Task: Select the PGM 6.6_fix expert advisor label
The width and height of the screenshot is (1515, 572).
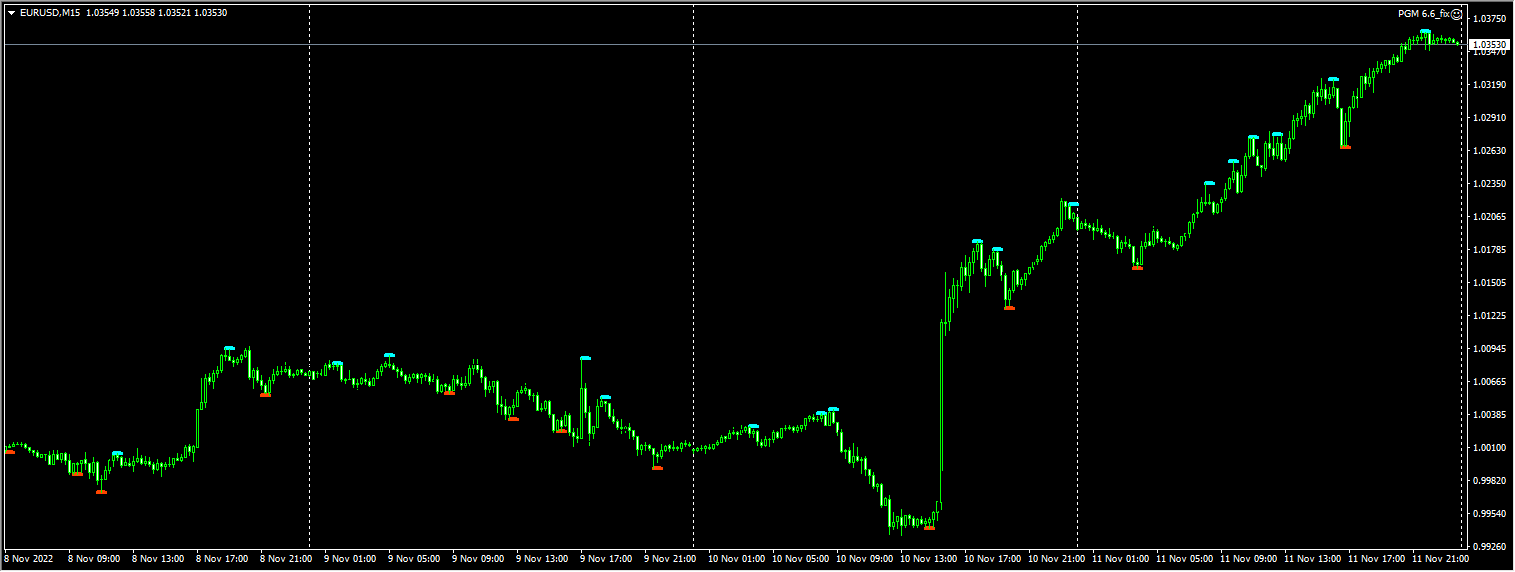Action: [1424, 14]
